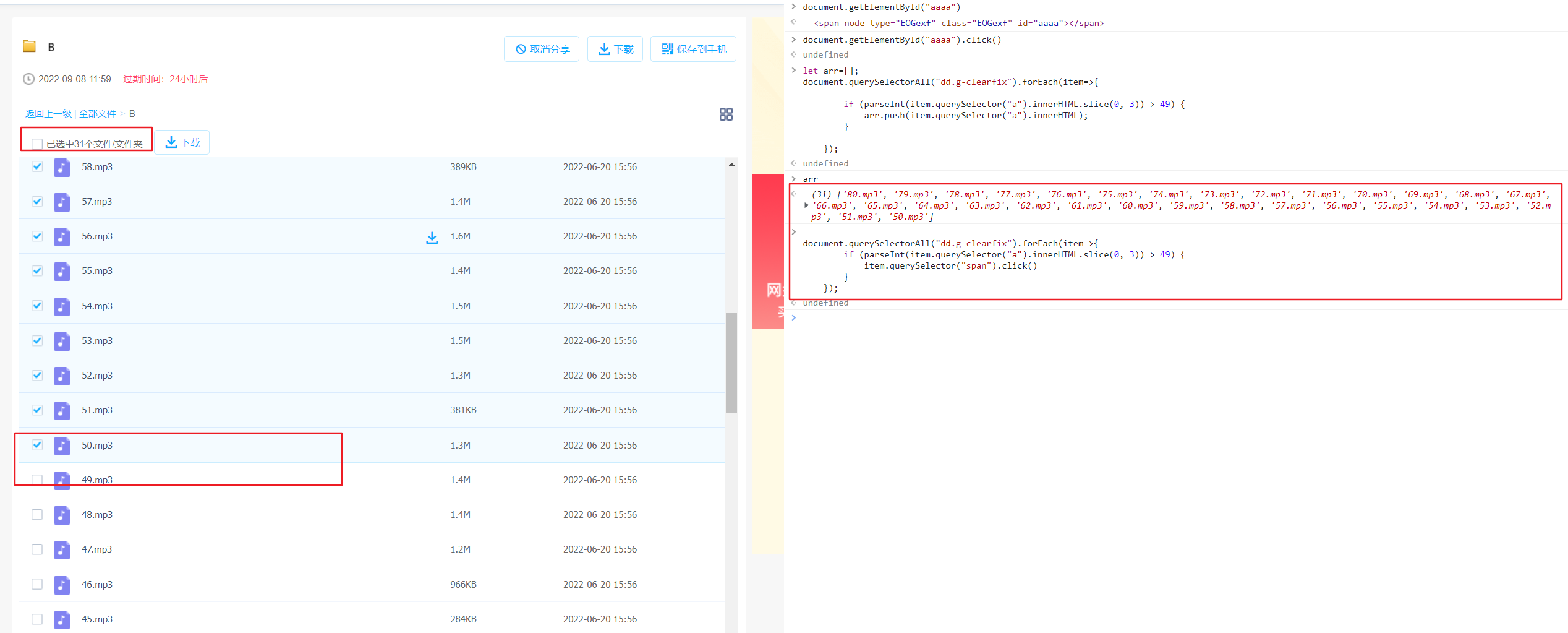Click the download icon in 56.mp3 row
The width and height of the screenshot is (1568, 633).
[432, 237]
